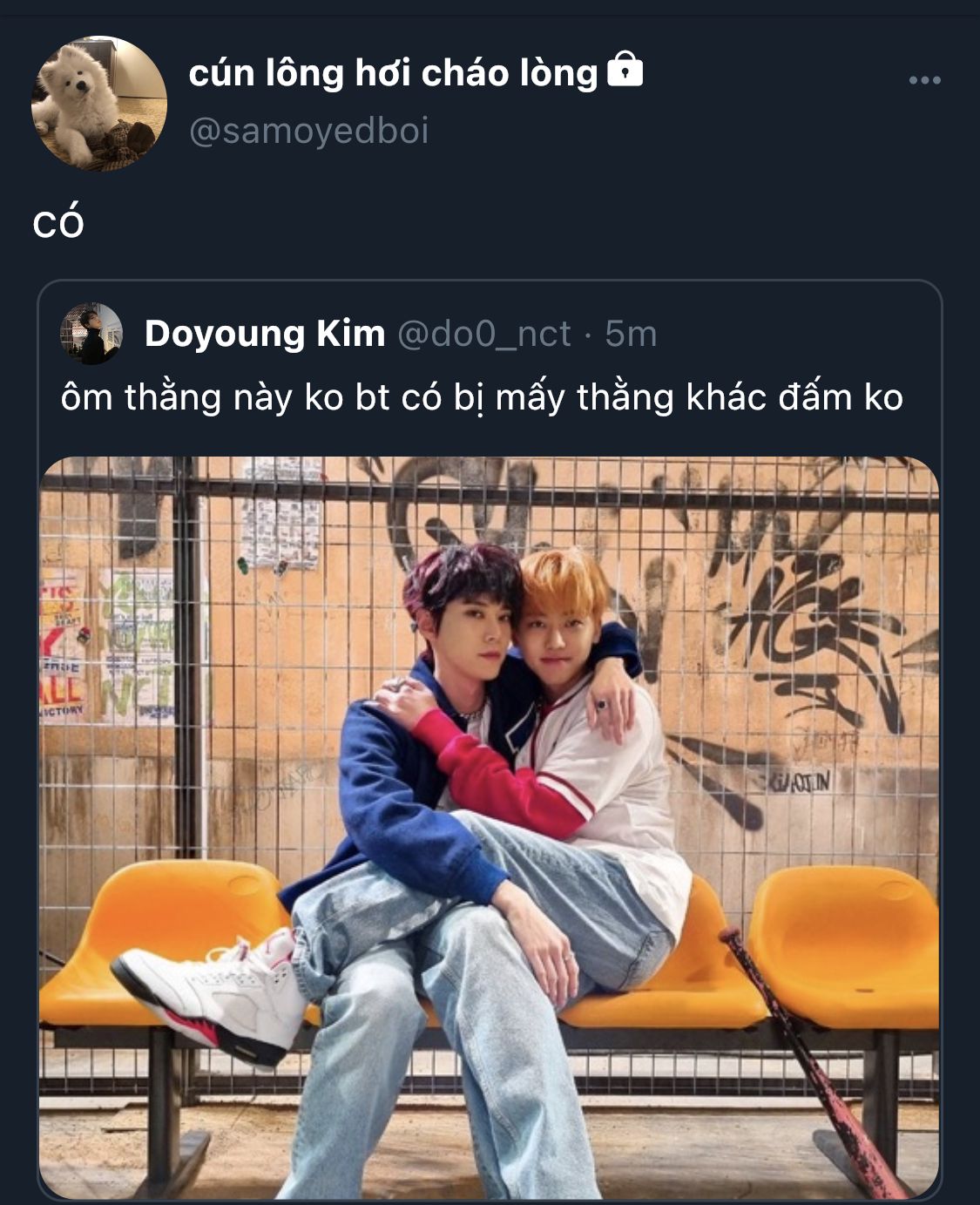
Task: Open the three-dot more options menu
Action: (924, 80)
